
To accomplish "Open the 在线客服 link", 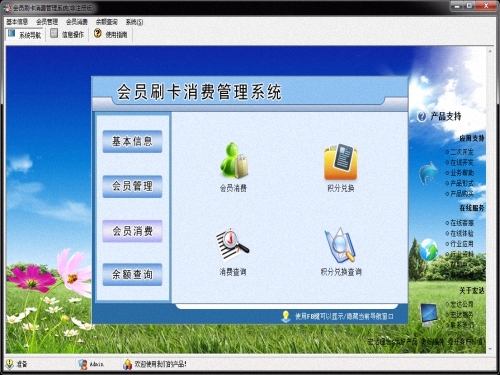I will [462, 223].
